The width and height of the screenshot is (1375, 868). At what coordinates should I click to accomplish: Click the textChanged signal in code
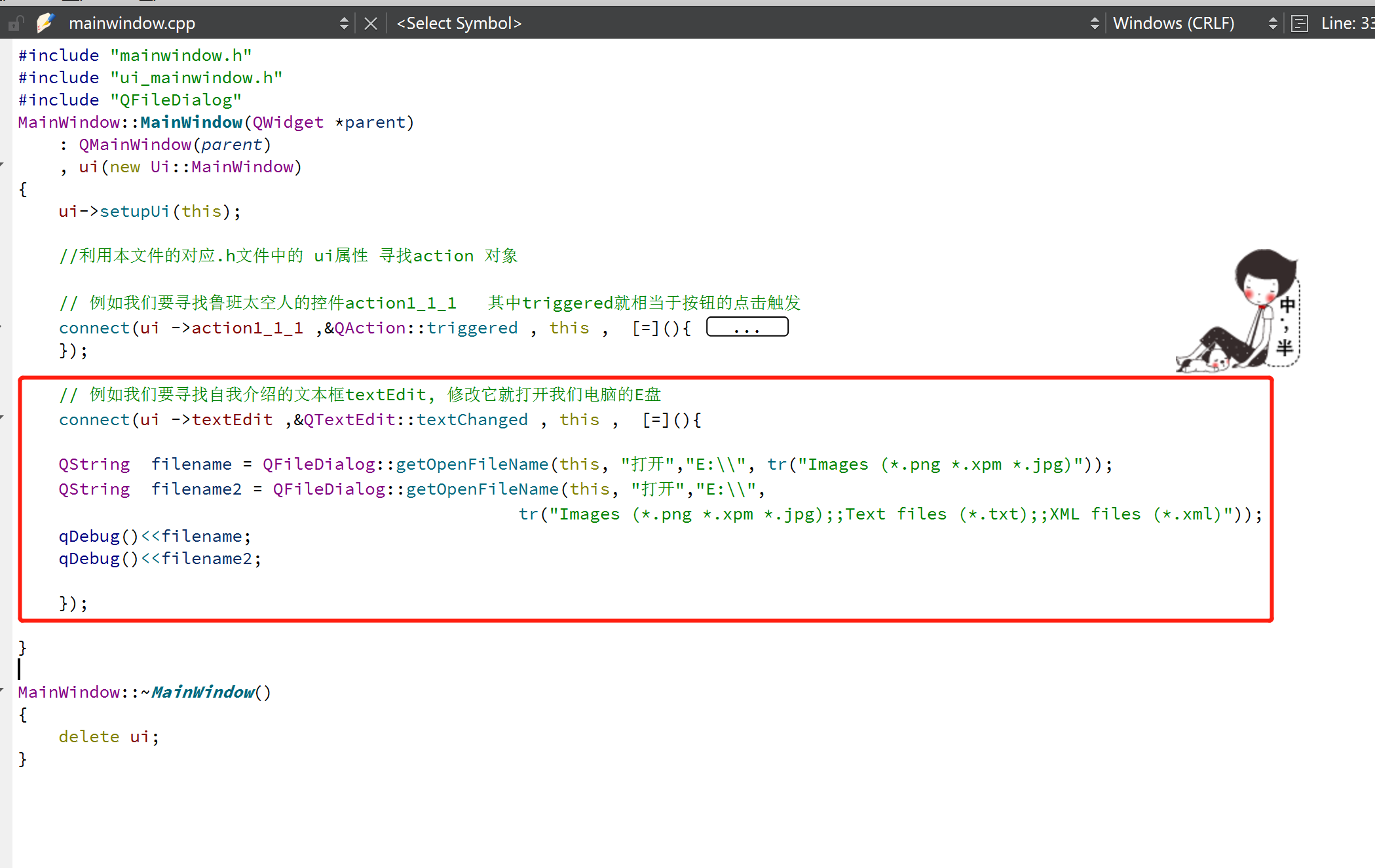(x=472, y=420)
